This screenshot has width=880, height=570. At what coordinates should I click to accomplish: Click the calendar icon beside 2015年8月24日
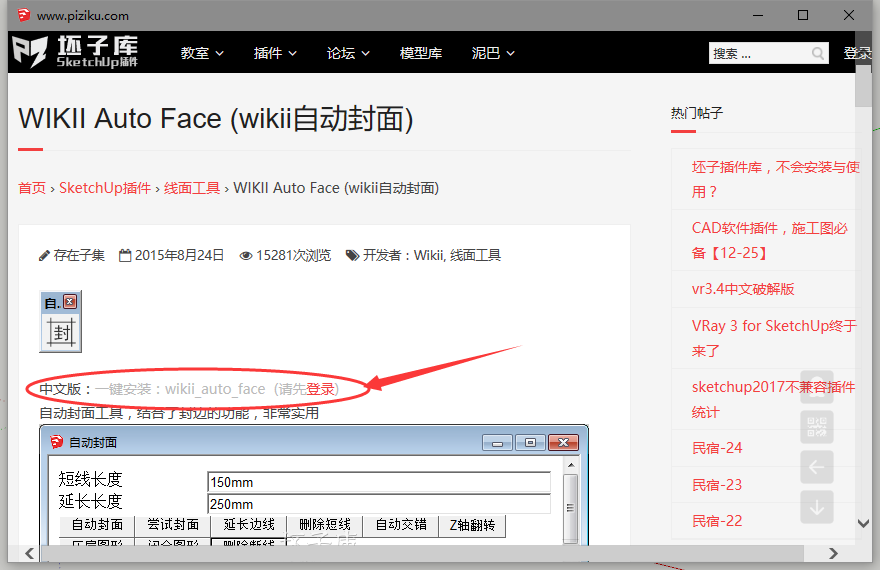coord(125,256)
